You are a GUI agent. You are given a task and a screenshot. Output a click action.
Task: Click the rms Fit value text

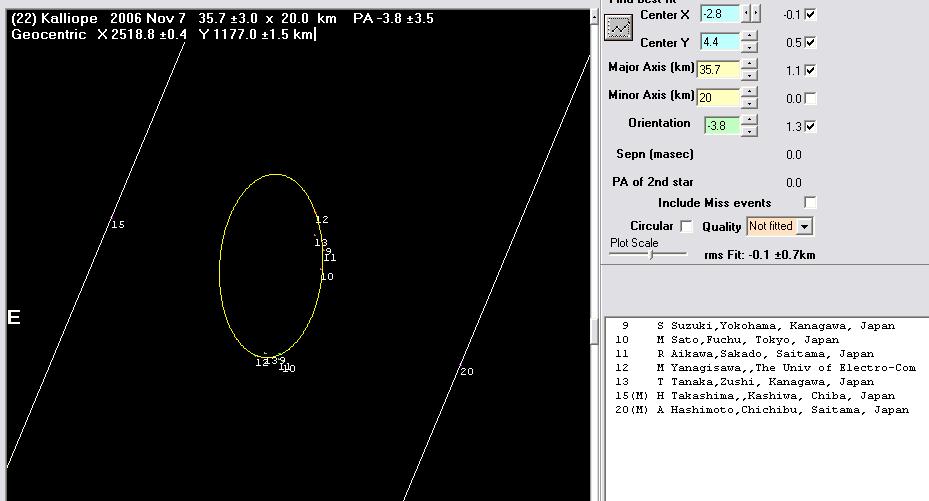[x=760, y=255]
